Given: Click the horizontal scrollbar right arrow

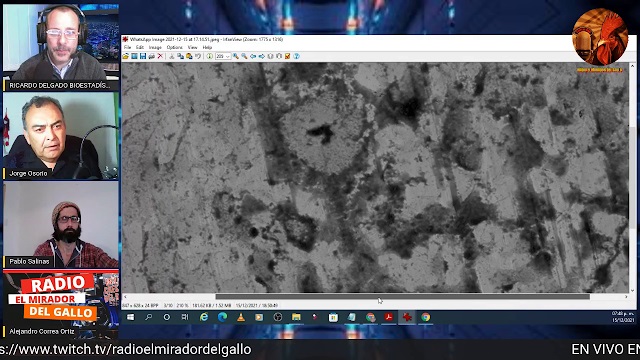Looking at the screenshot, I should point(627,297).
